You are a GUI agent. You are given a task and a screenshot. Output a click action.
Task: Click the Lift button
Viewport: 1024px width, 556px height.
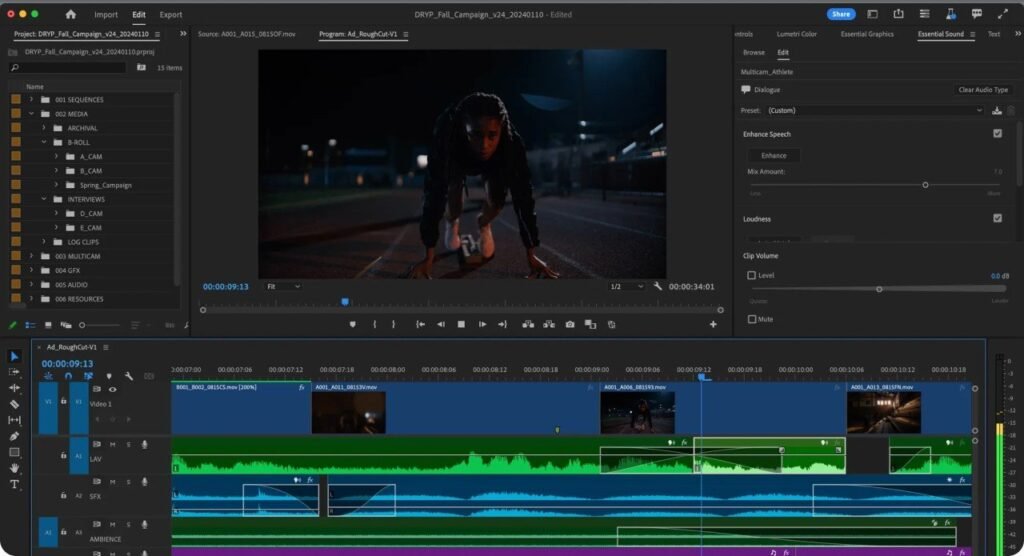tap(528, 324)
